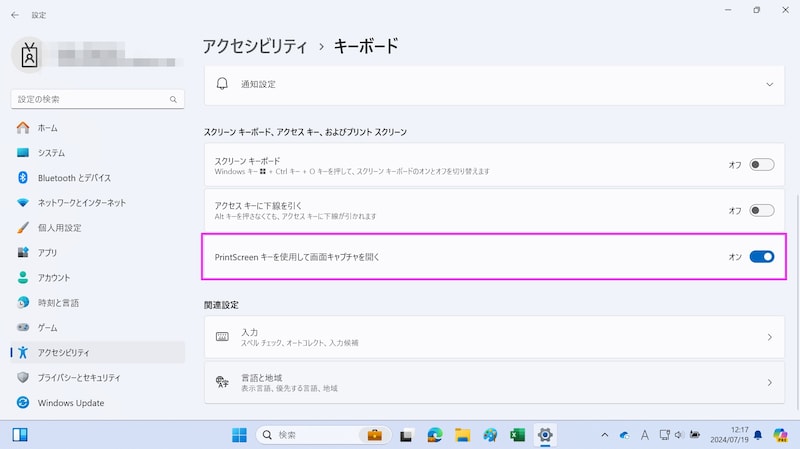Open the 入力 related settings chevron

769,337
